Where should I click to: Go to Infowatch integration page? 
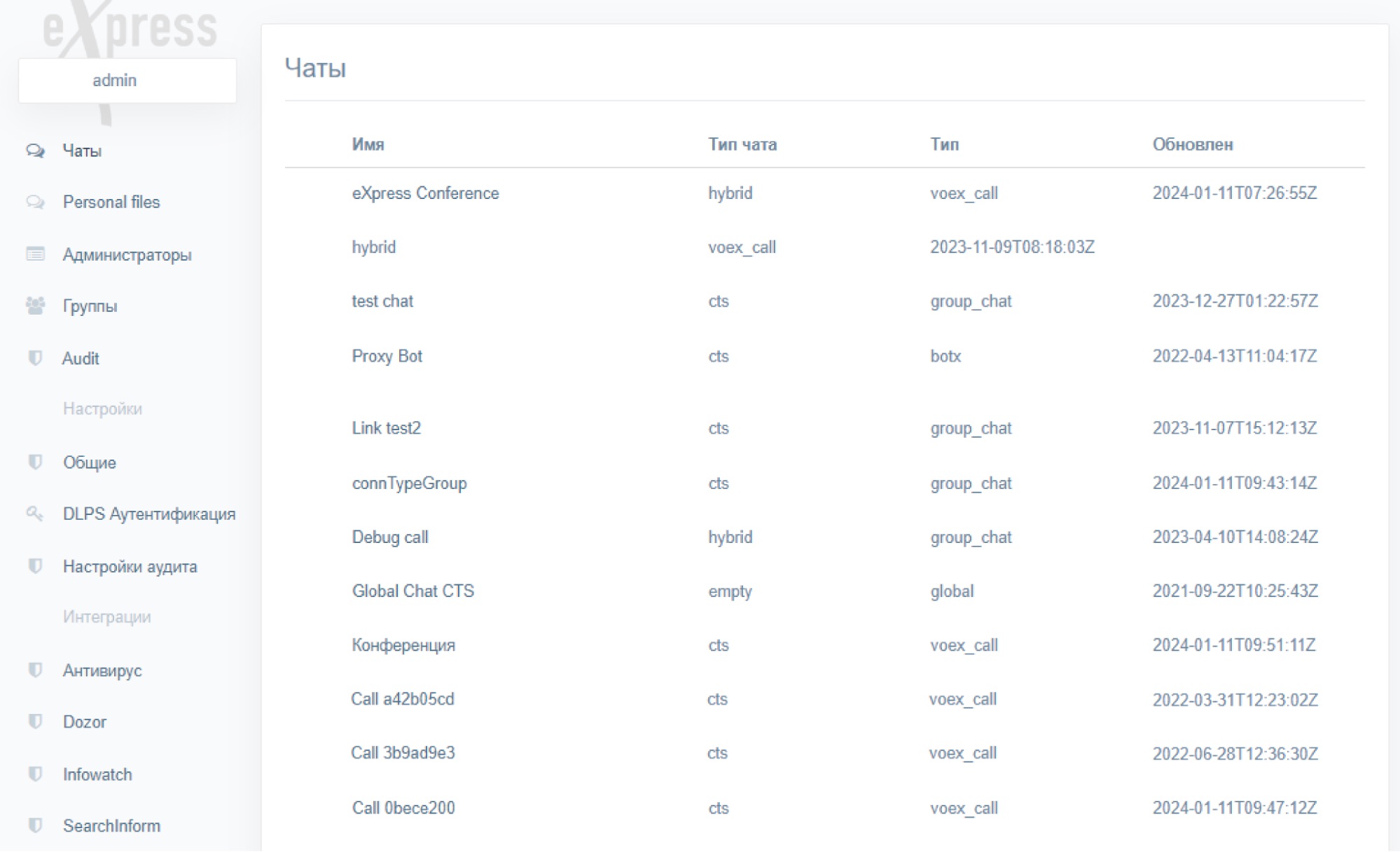pos(97,774)
